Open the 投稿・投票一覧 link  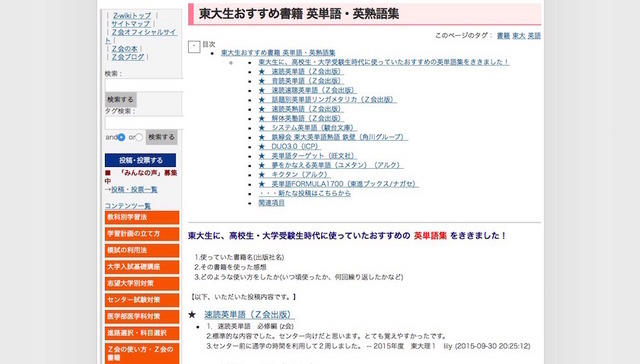[x=134, y=189]
